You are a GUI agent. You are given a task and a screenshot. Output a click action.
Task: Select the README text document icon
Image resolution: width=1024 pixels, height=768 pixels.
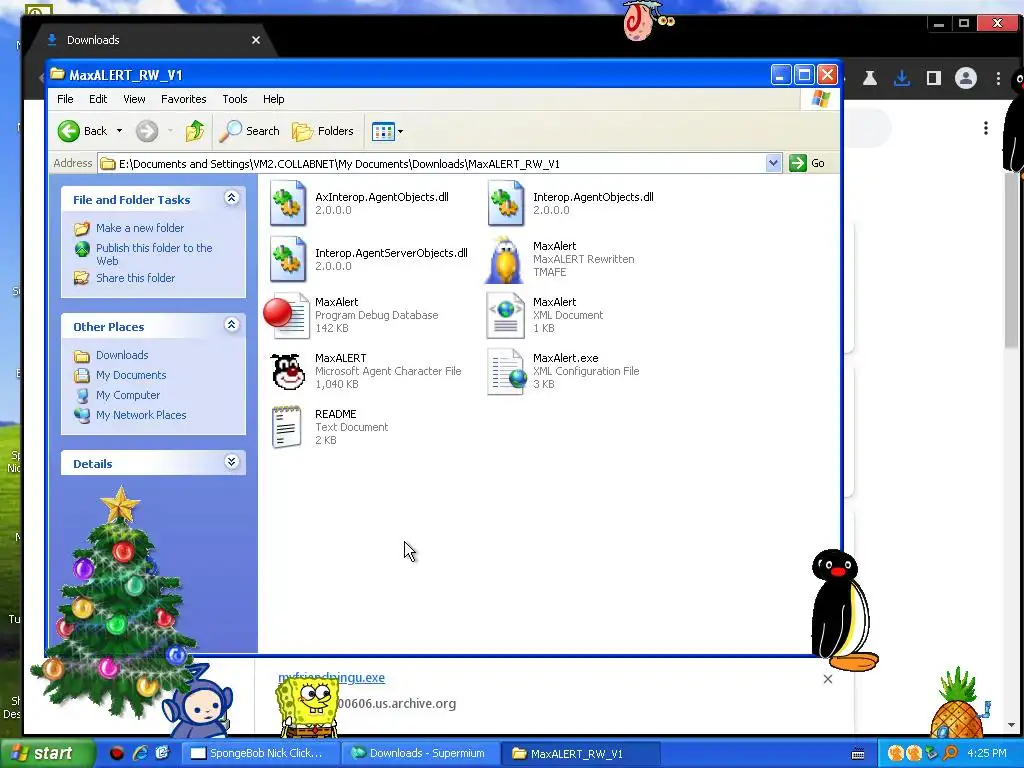(287, 427)
